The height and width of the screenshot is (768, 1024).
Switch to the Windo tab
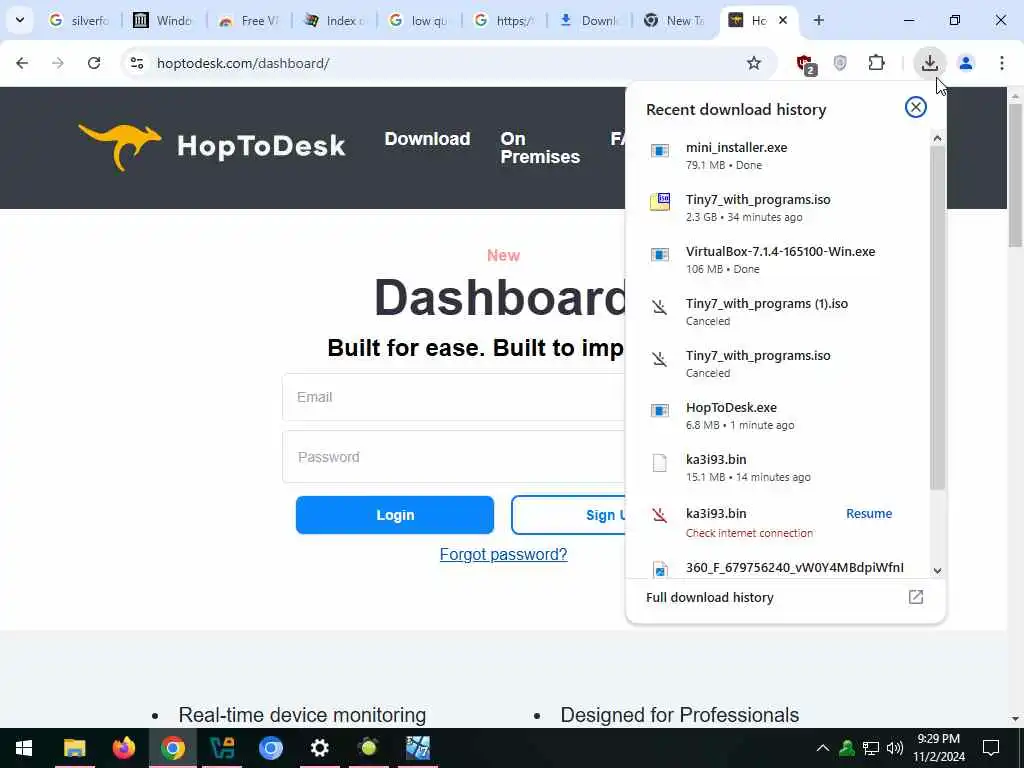pyautogui.click(x=163, y=20)
